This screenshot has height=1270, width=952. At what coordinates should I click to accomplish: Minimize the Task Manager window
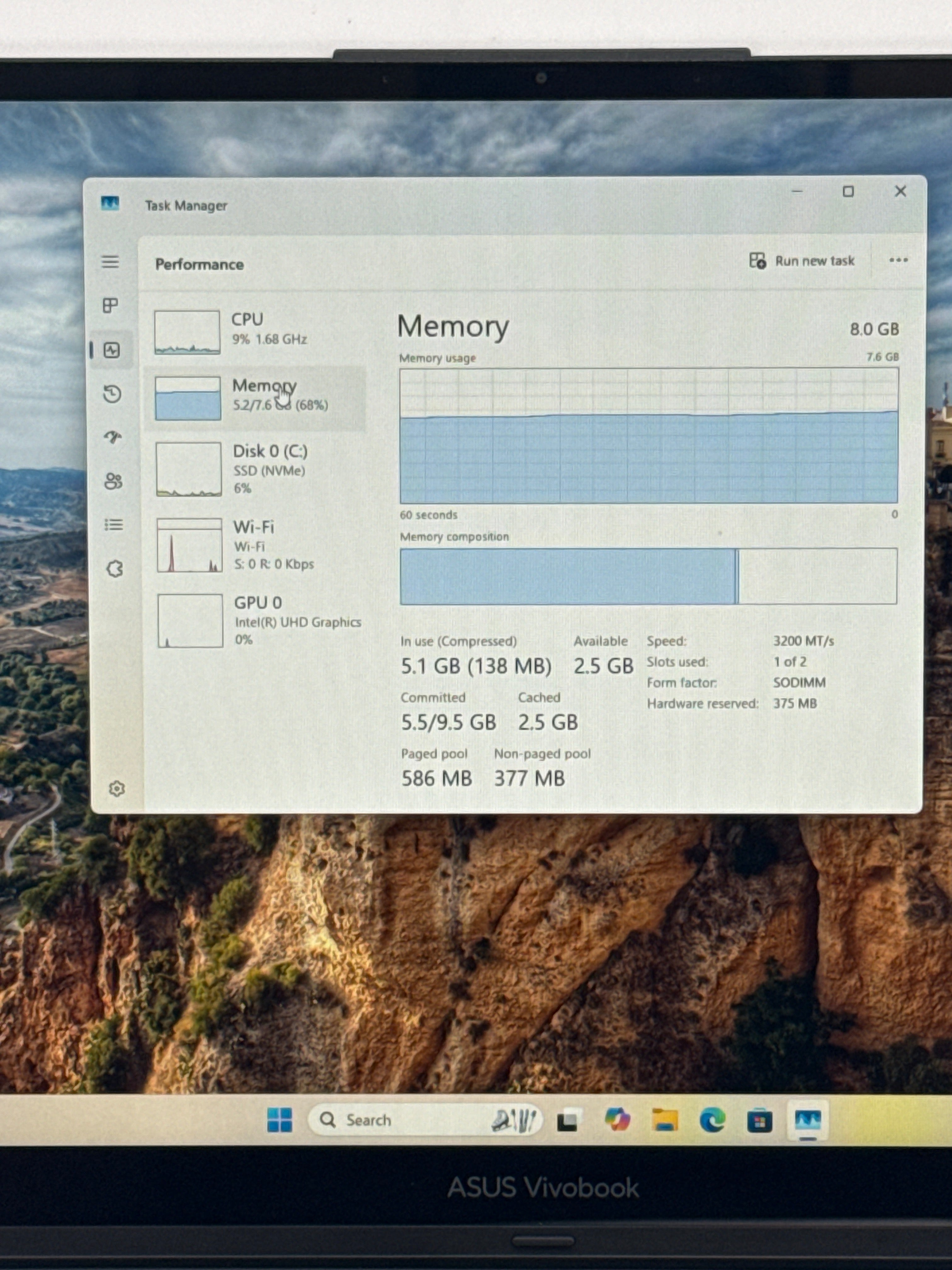point(797,191)
